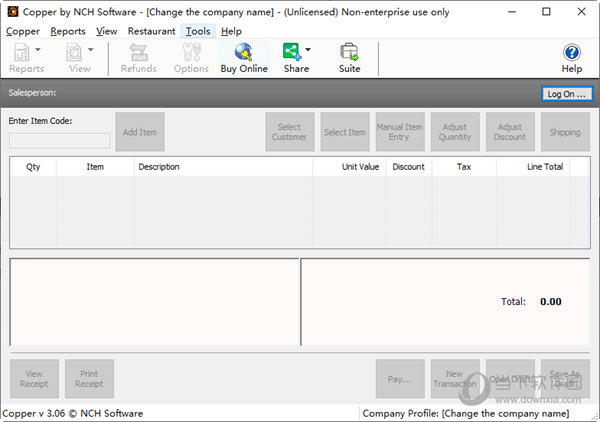Click the Total value 0.00

coord(551,301)
